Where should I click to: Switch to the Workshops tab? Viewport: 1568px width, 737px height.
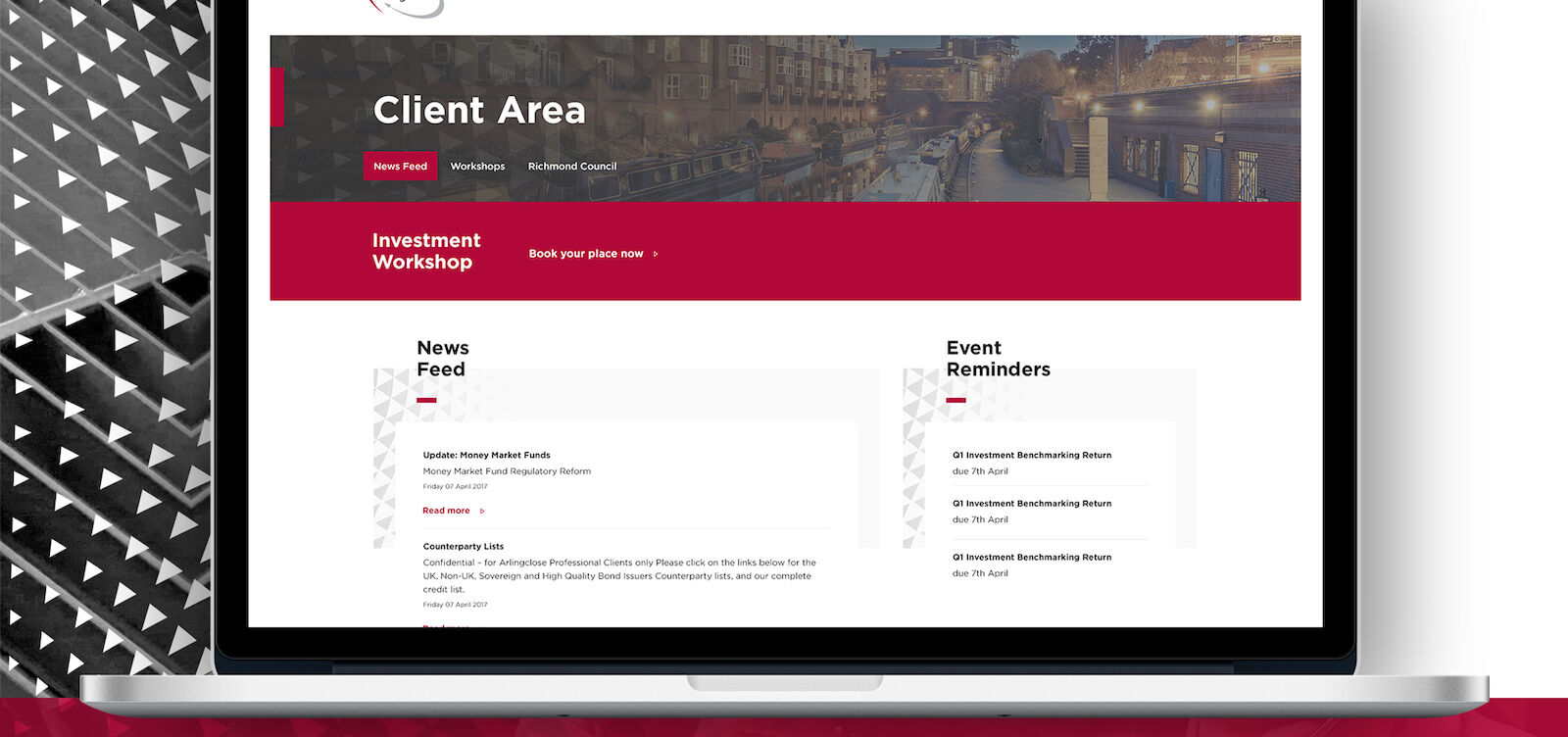tap(477, 167)
